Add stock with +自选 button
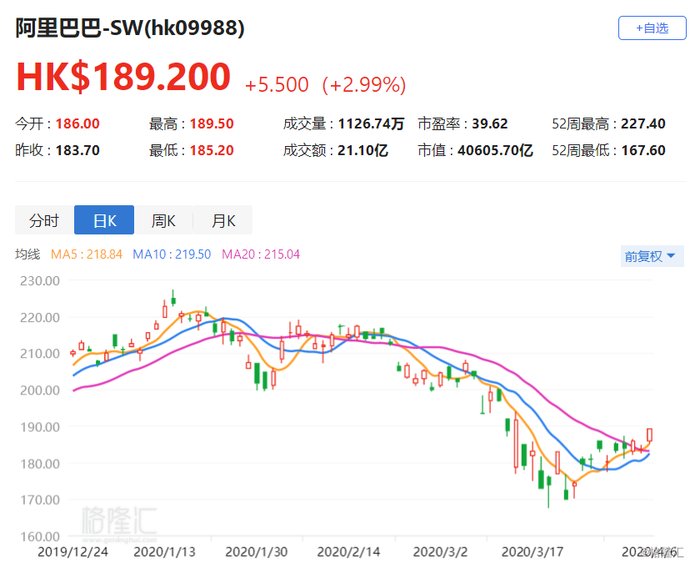 tap(652, 28)
